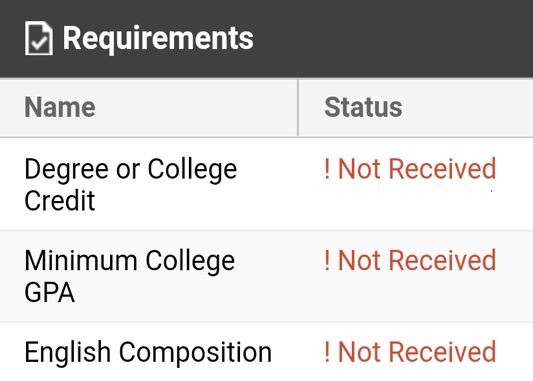The height and width of the screenshot is (381, 533).
Task: Open the Degree or College Credit requirement
Action: click(131, 184)
